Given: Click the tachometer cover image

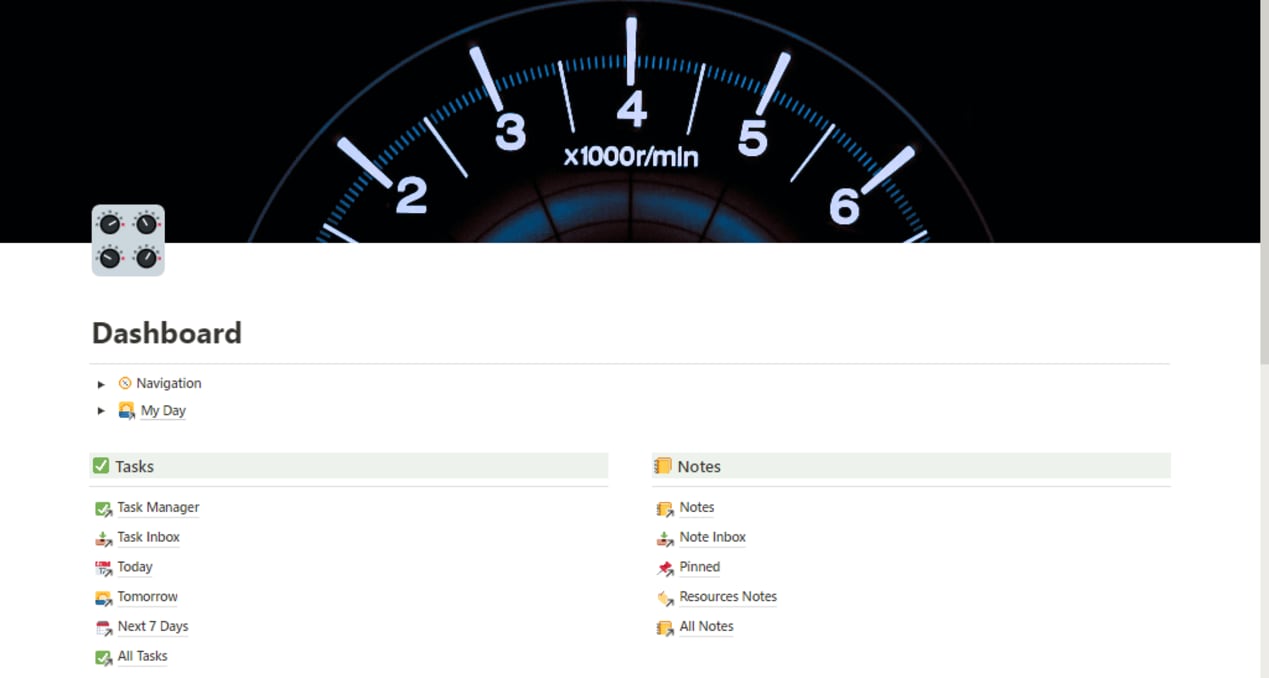Looking at the screenshot, I should [630, 121].
